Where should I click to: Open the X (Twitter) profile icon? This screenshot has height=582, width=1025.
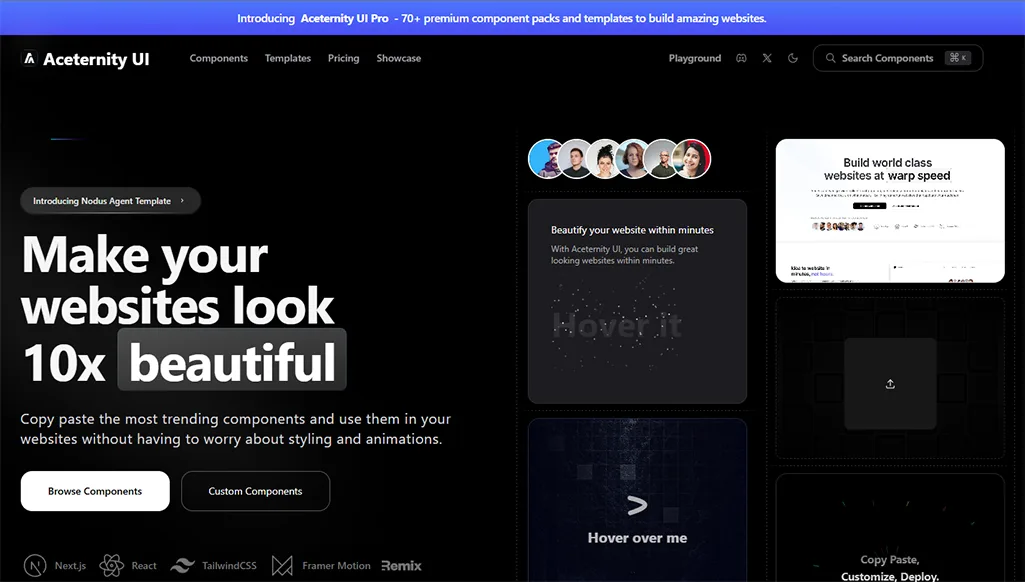[x=767, y=58]
